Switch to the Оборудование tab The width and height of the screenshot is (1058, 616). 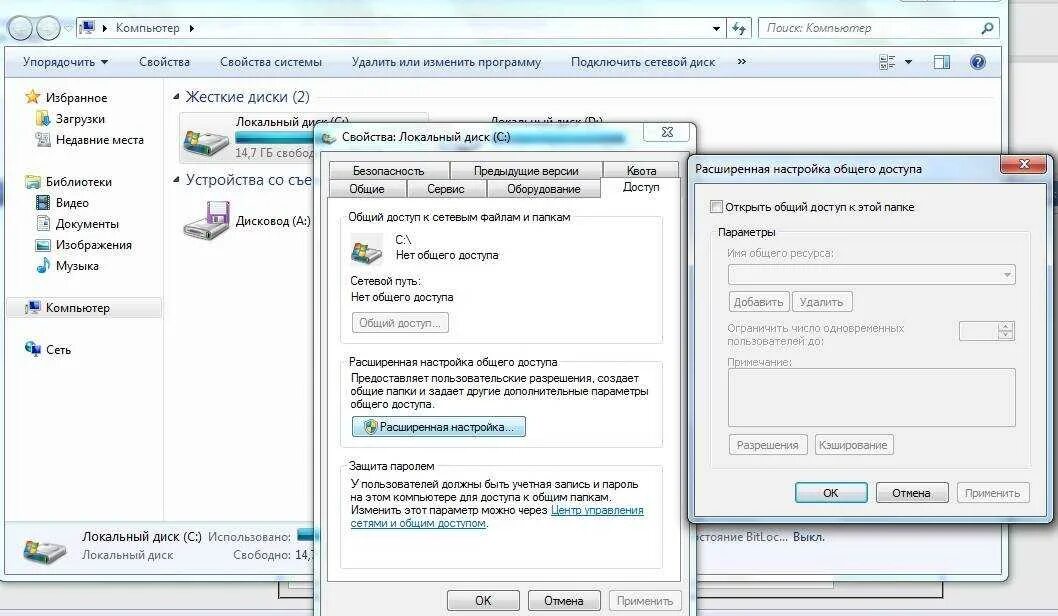(543, 189)
